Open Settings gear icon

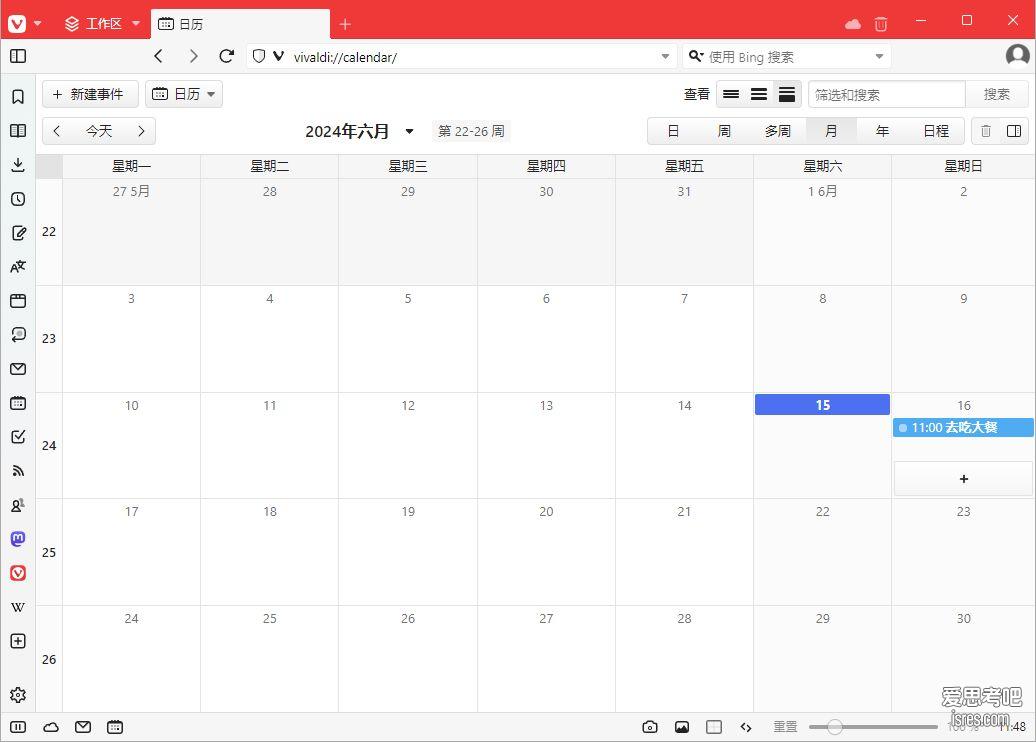click(x=18, y=695)
